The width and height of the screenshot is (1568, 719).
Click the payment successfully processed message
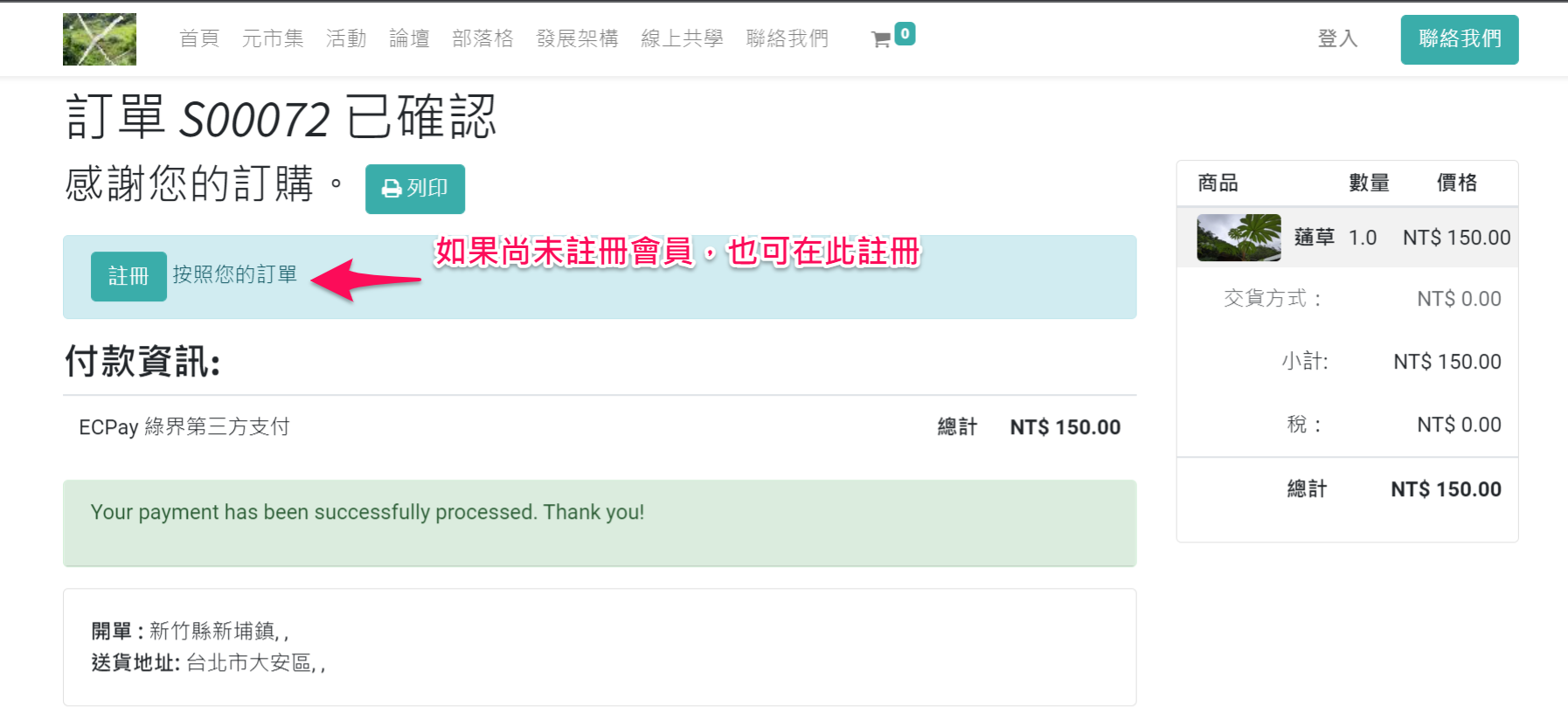(367, 512)
